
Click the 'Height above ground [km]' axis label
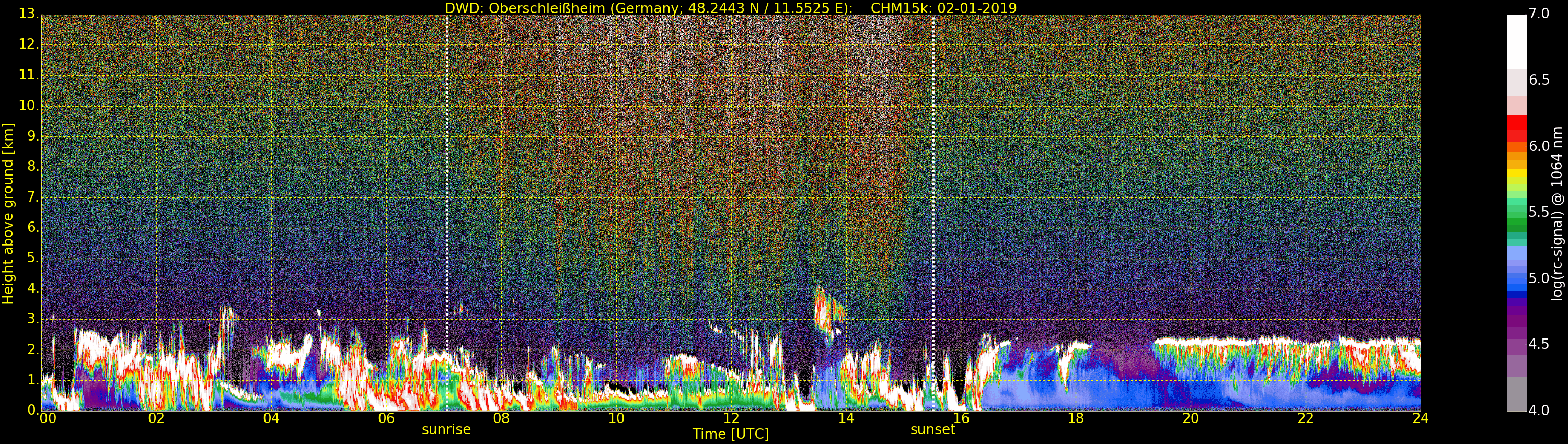(x=8, y=214)
